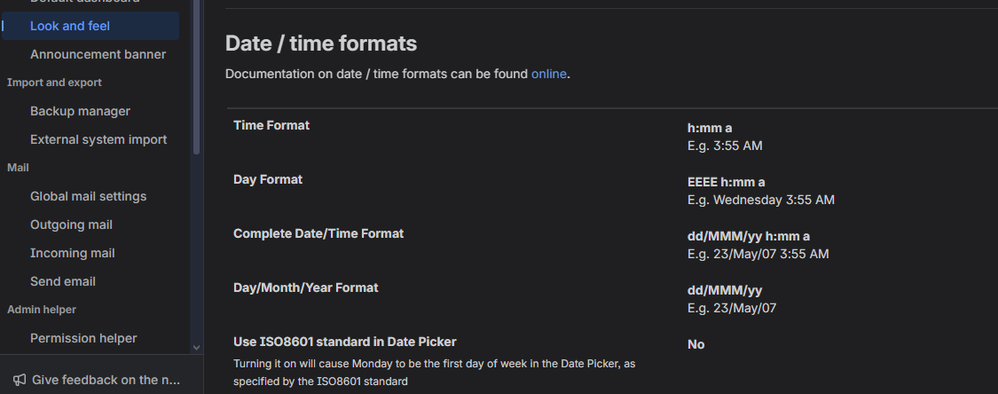Screen dimensions: 998x394
Task: Open Global mail settings
Action: pos(88,197)
